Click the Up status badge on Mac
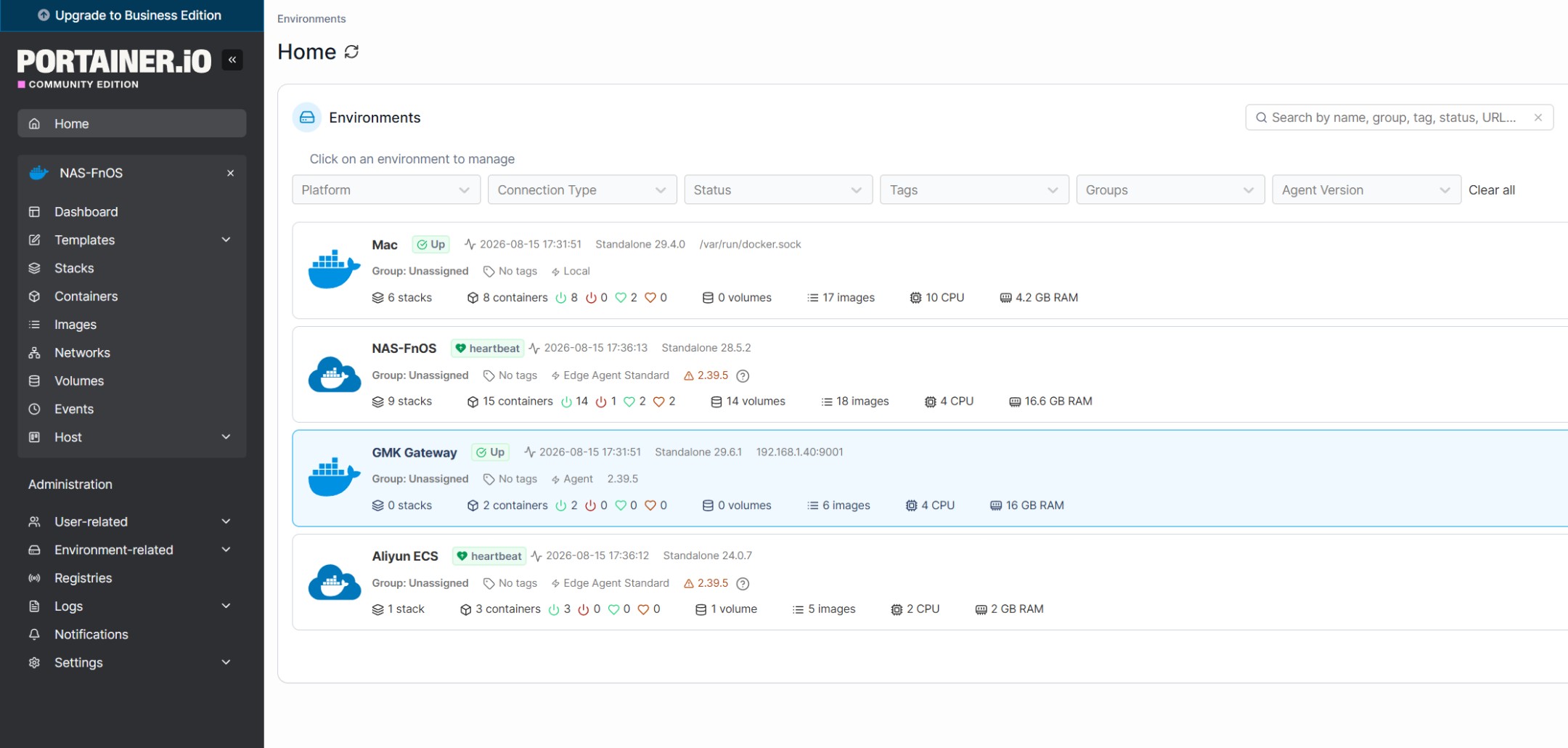This screenshot has width=1568, height=748. point(430,245)
